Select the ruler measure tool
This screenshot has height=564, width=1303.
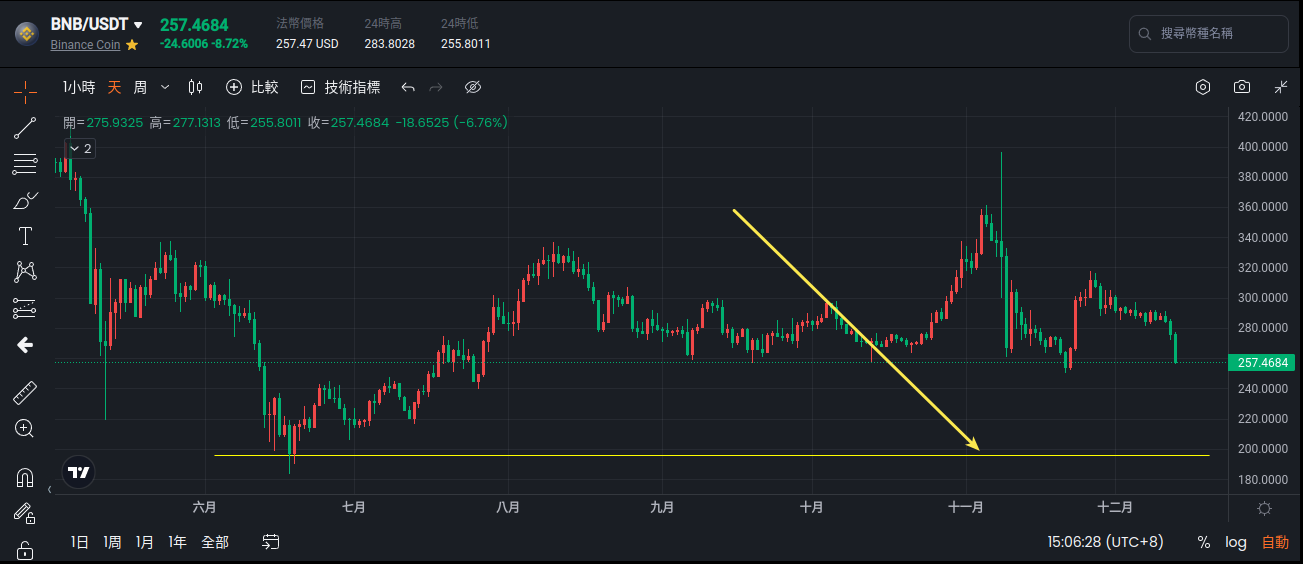tap(25, 392)
